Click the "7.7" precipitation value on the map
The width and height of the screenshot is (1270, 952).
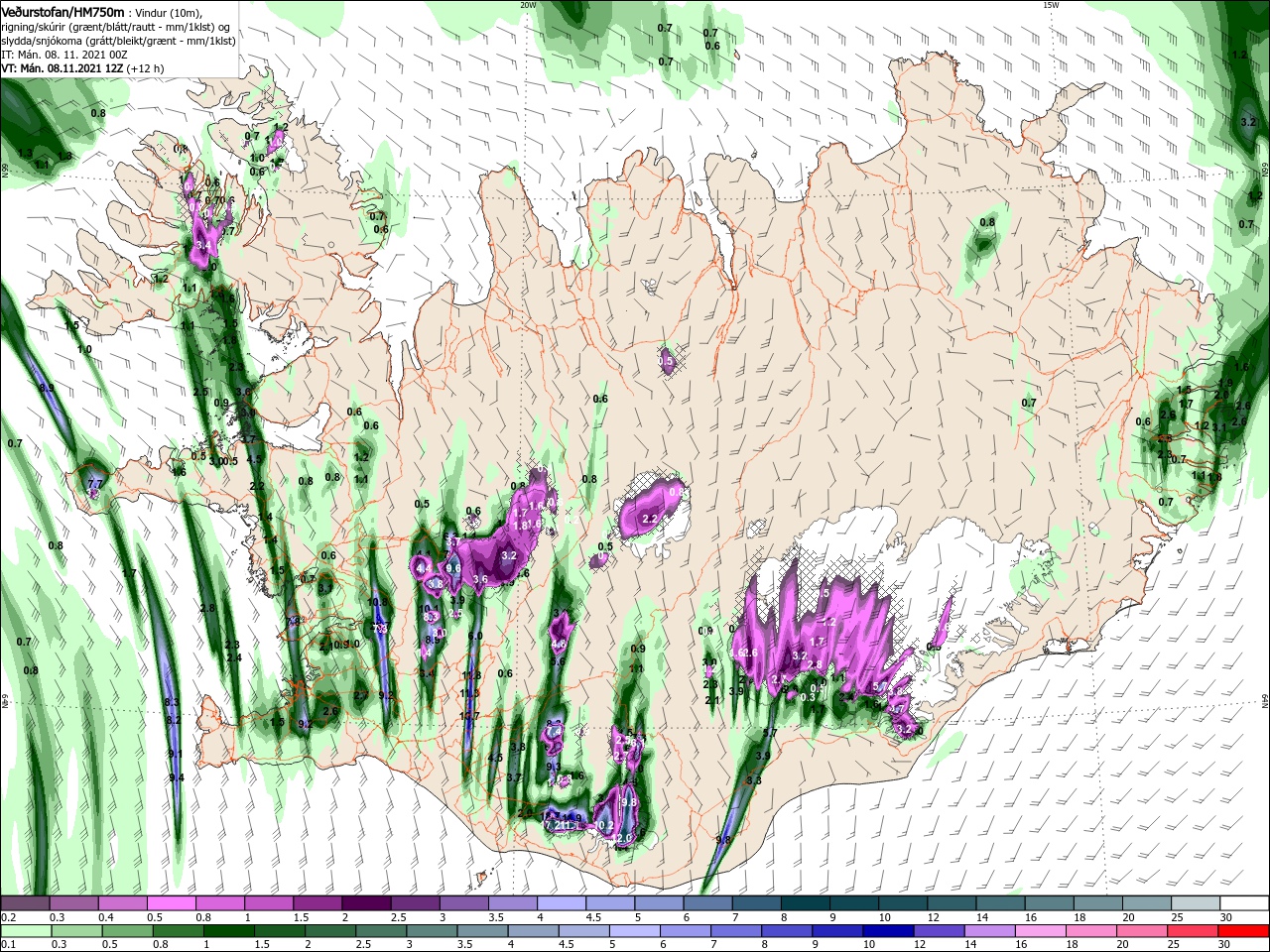pyautogui.click(x=95, y=484)
